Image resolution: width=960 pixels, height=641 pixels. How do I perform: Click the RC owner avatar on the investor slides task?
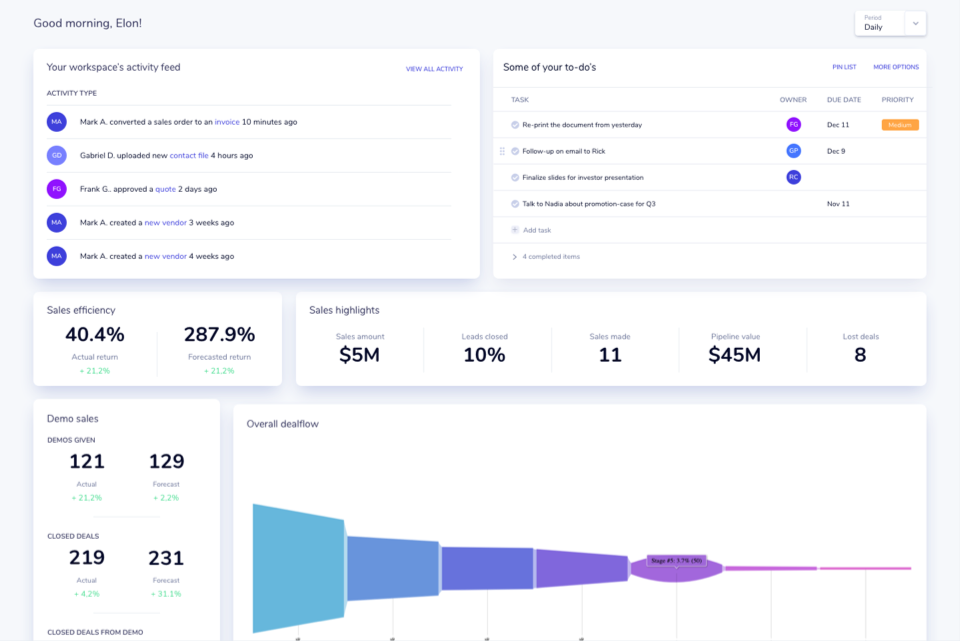click(x=793, y=177)
